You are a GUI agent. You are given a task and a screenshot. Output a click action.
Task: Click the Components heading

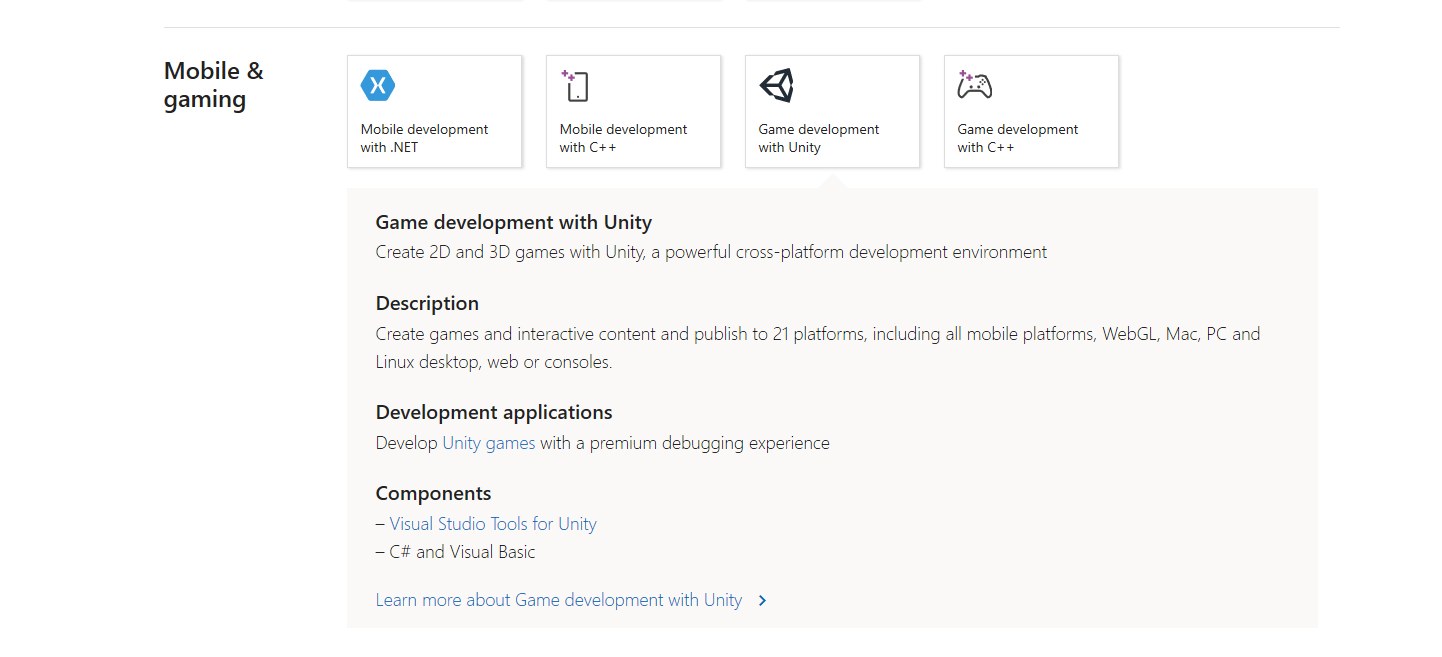click(x=433, y=494)
